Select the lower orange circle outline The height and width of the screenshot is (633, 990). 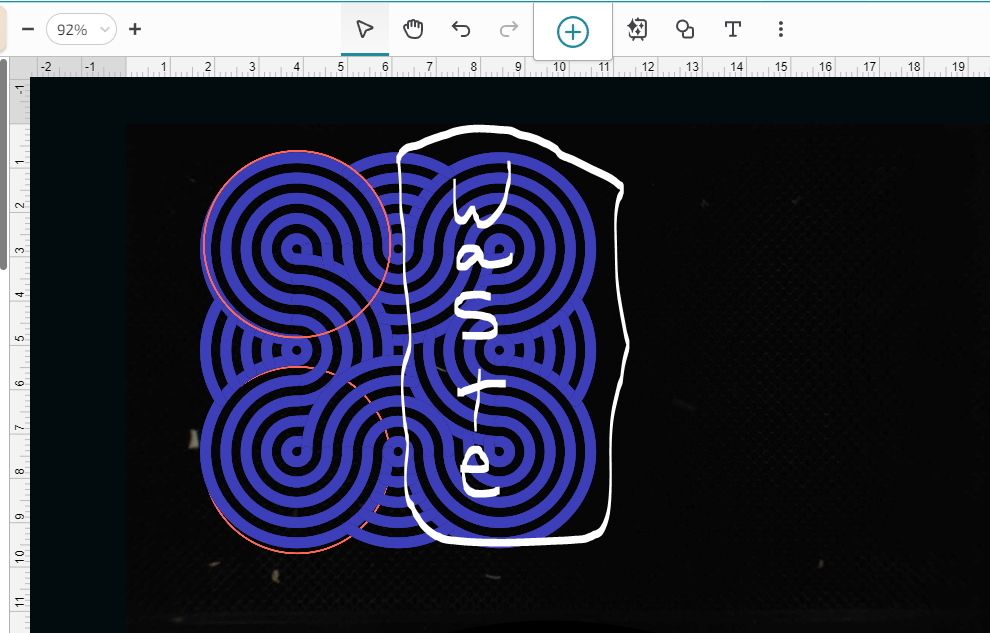(298, 551)
